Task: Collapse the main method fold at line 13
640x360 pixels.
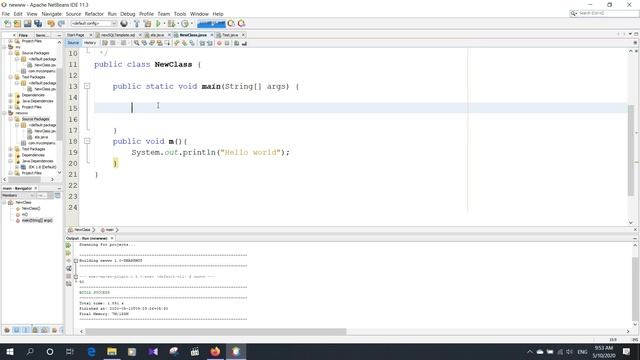Action: click(87, 86)
